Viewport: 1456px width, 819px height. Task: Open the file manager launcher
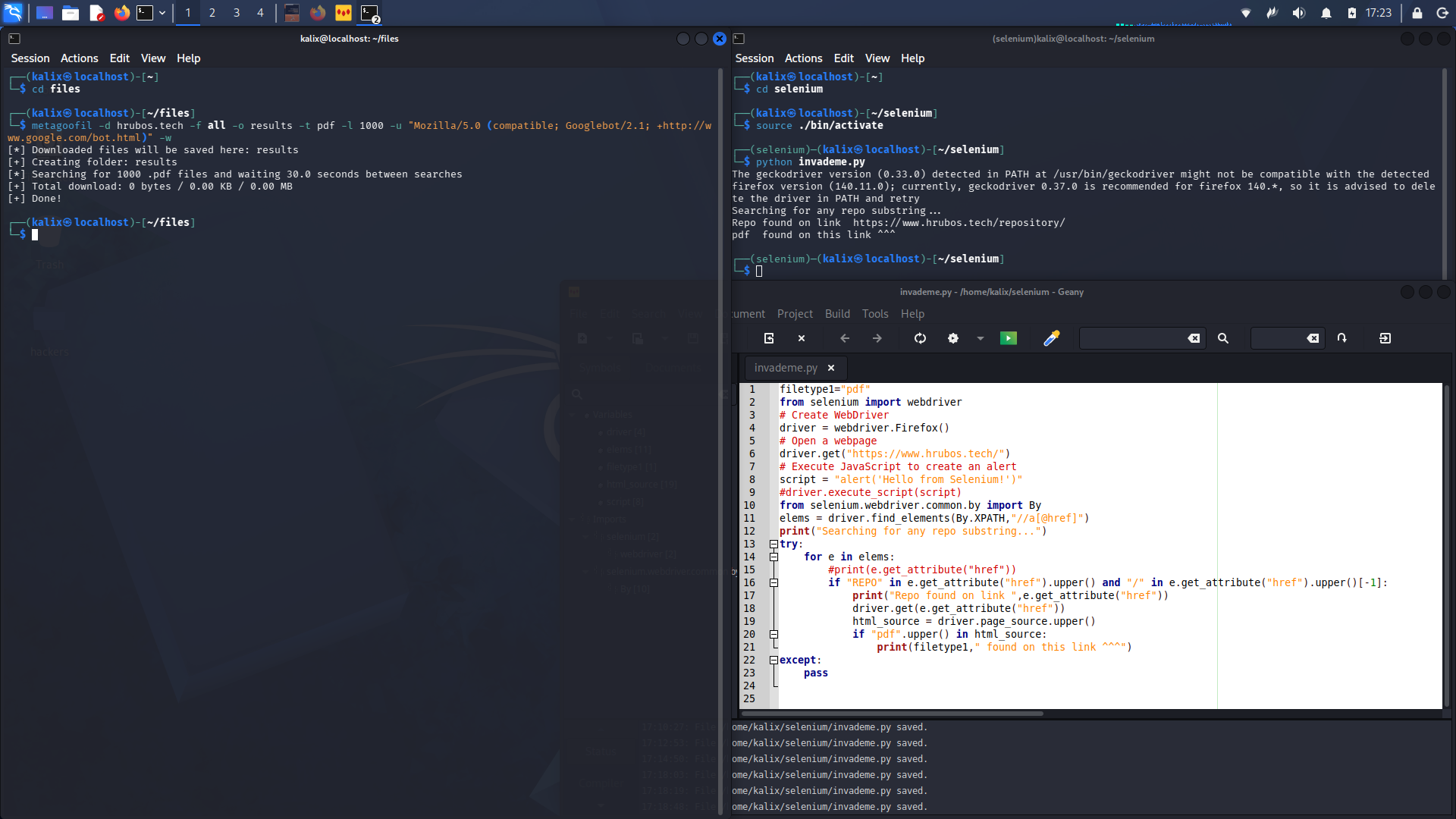click(71, 13)
